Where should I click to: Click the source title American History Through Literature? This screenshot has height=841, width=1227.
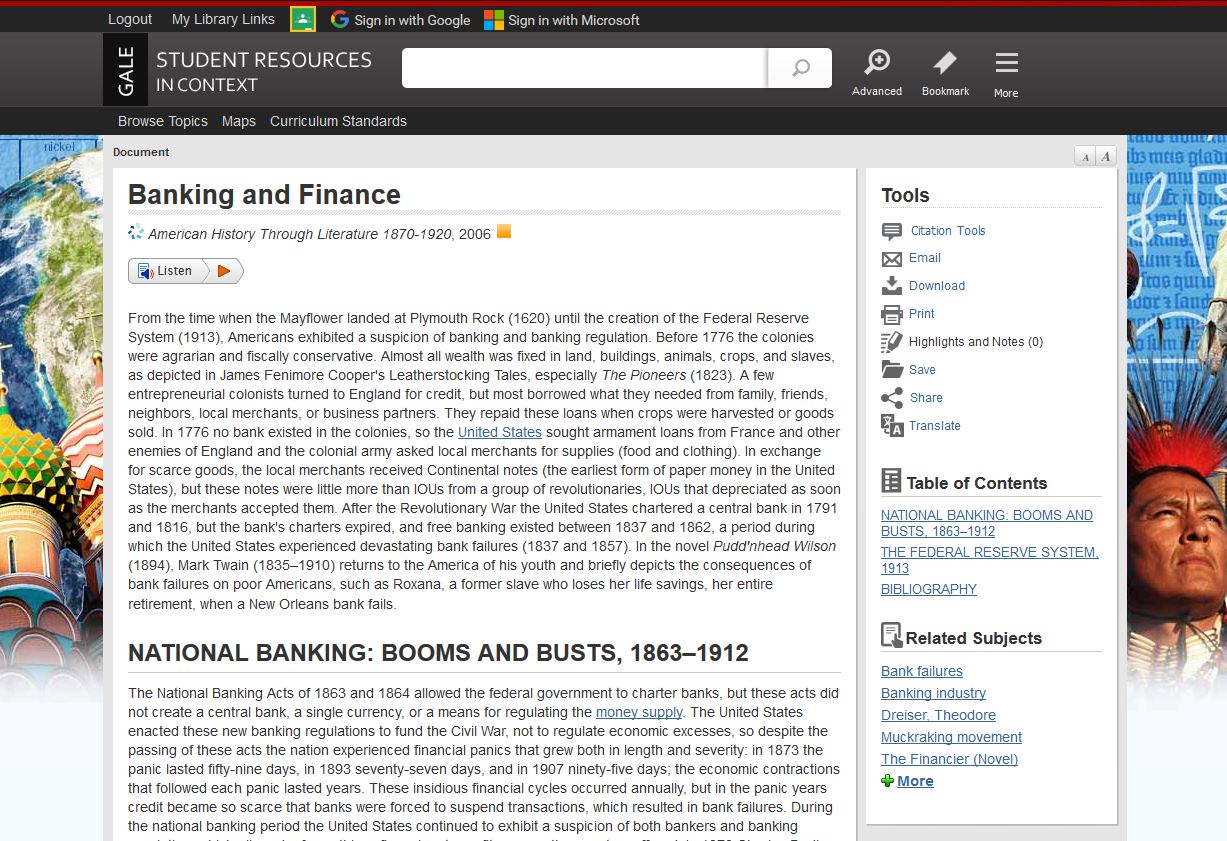point(300,234)
